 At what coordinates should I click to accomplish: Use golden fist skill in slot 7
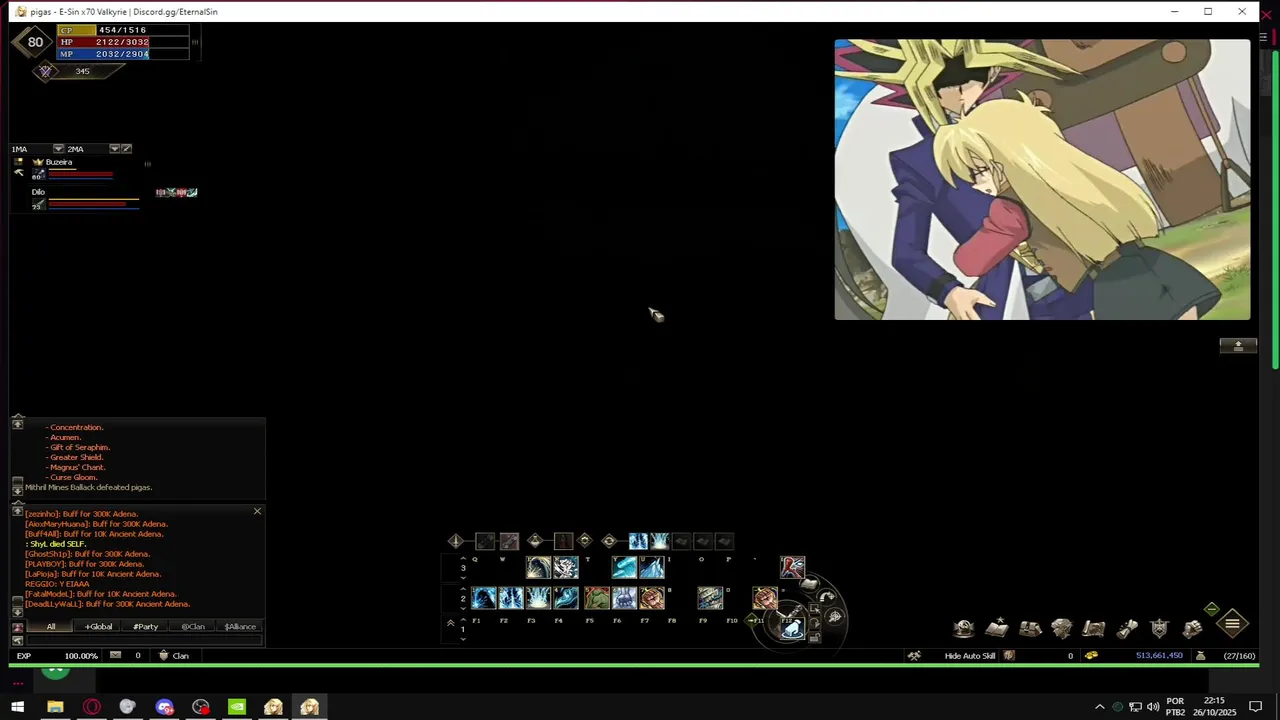652,598
